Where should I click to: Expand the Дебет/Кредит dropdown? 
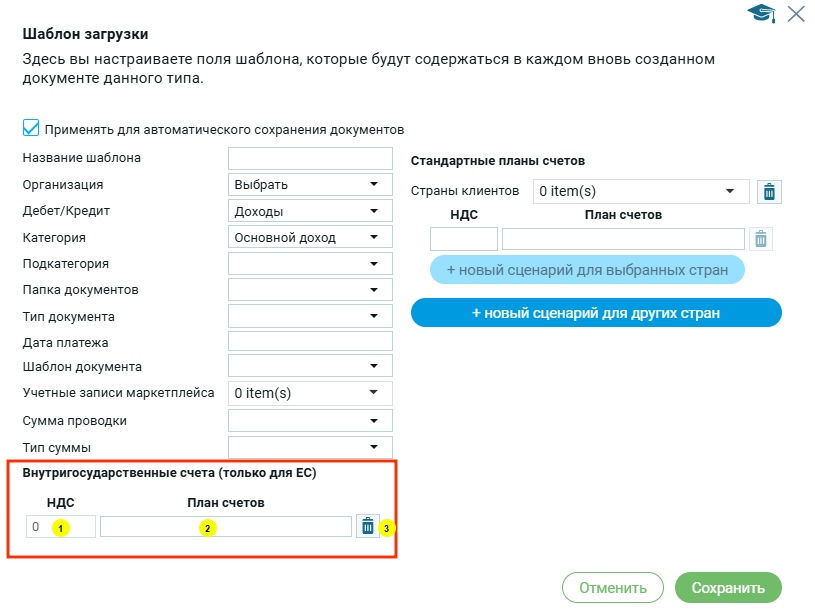point(310,211)
